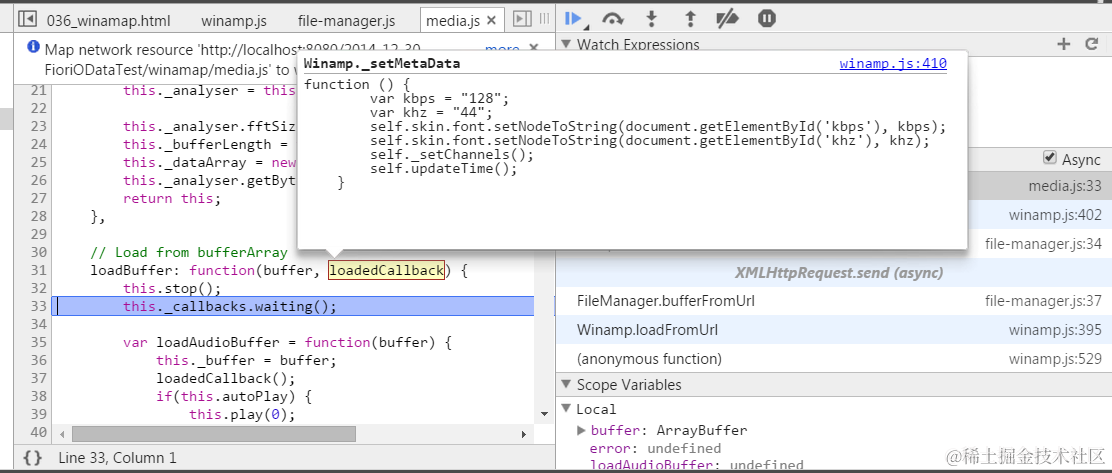Click the 'this.stop();' code line
Image resolution: width=1112 pixels, height=473 pixels.
(x=172, y=289)
